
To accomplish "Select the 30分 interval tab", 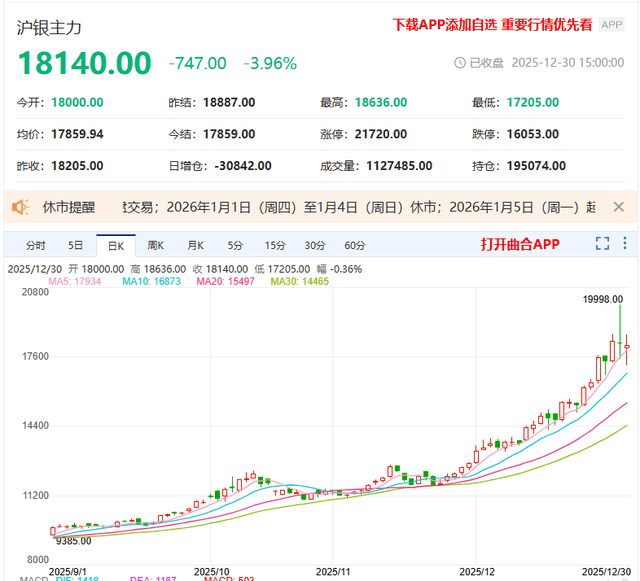I will [315, 245].
